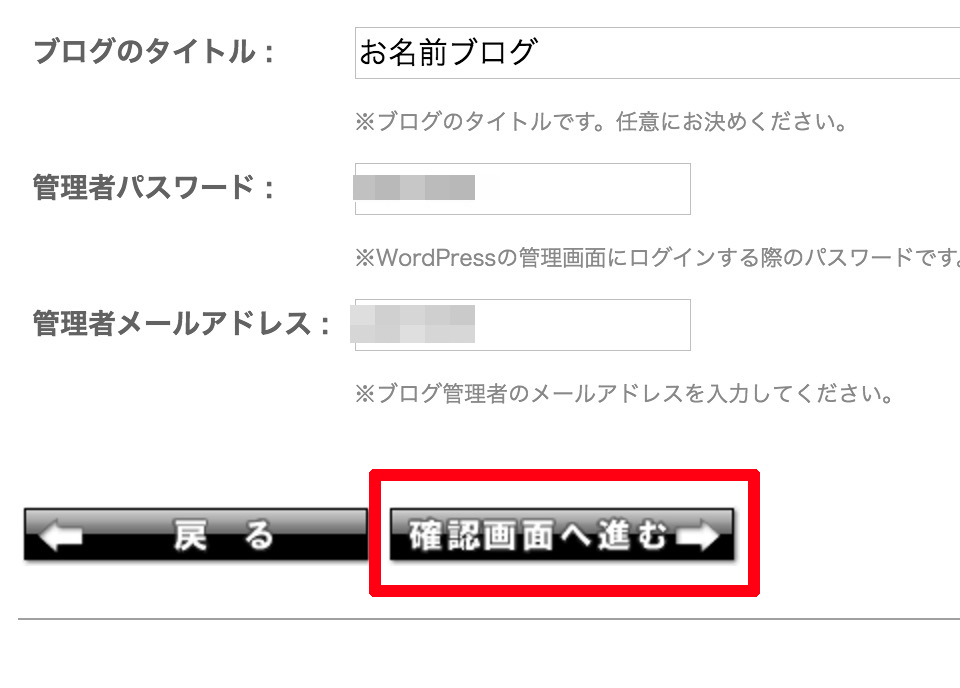This screenshot has width=960, height=688.
Task: Proceed with the 確認画面へ進む button
Action: (x=562, y=535)
